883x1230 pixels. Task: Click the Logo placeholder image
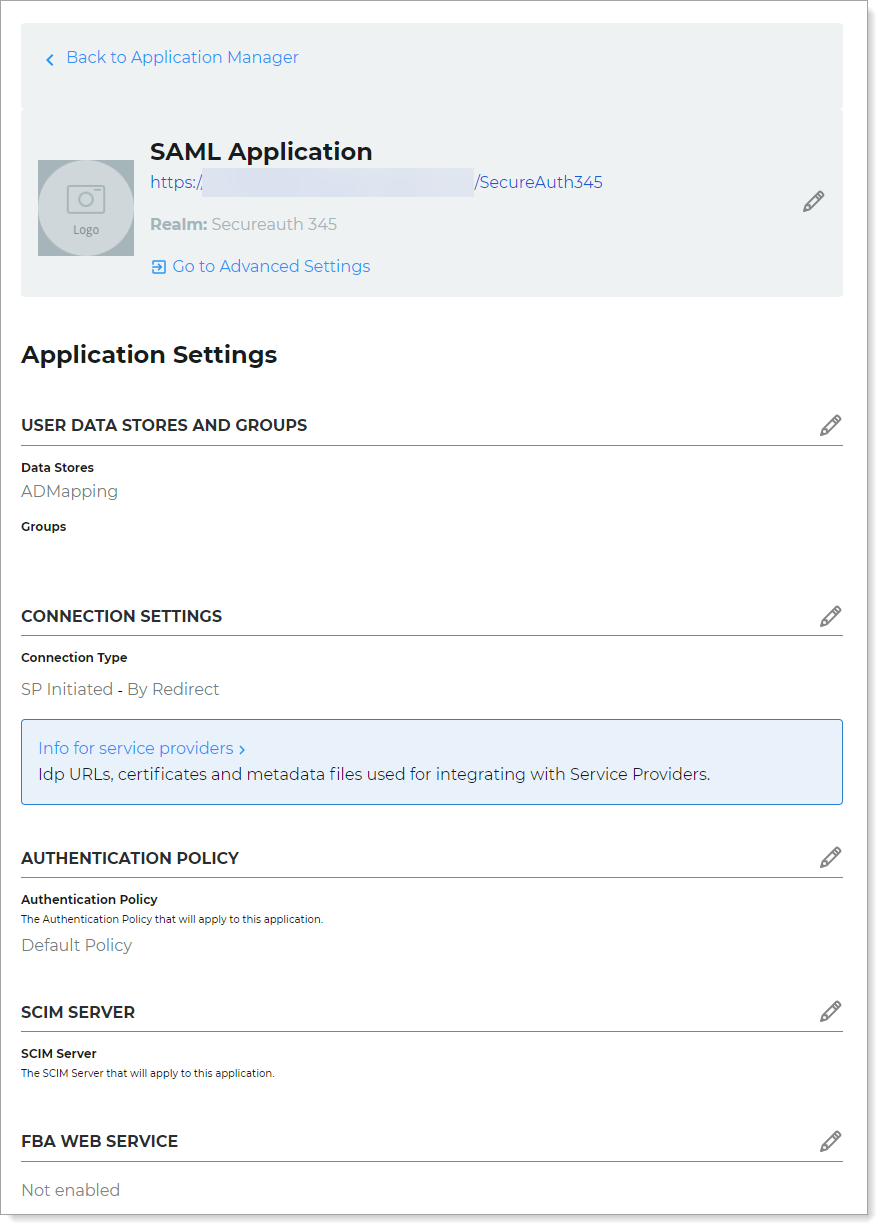pyautogui.click(x=86, y=208)
